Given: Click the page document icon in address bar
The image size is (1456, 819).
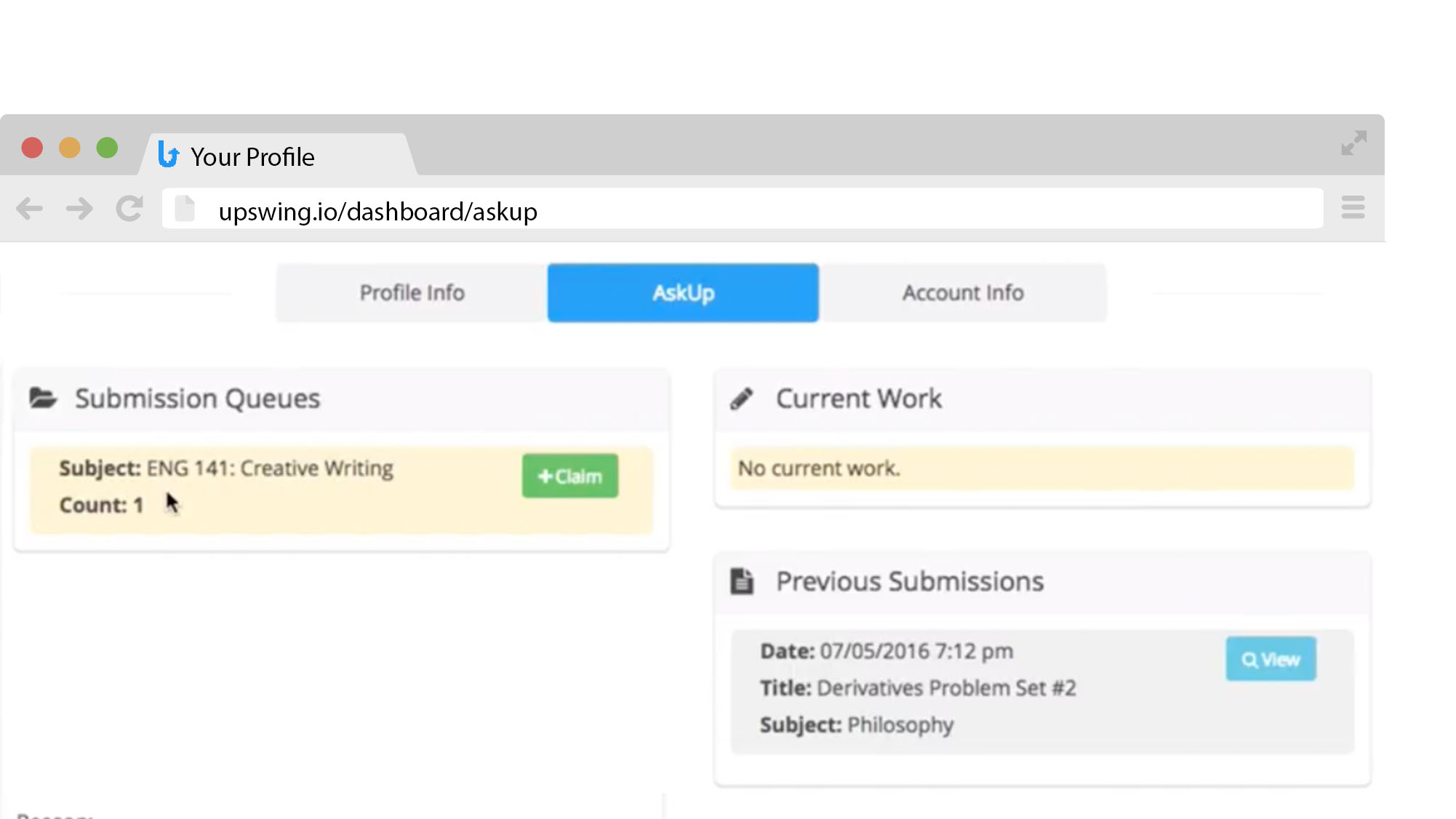Looking at the screenshot, I should [x=185, y=209].
